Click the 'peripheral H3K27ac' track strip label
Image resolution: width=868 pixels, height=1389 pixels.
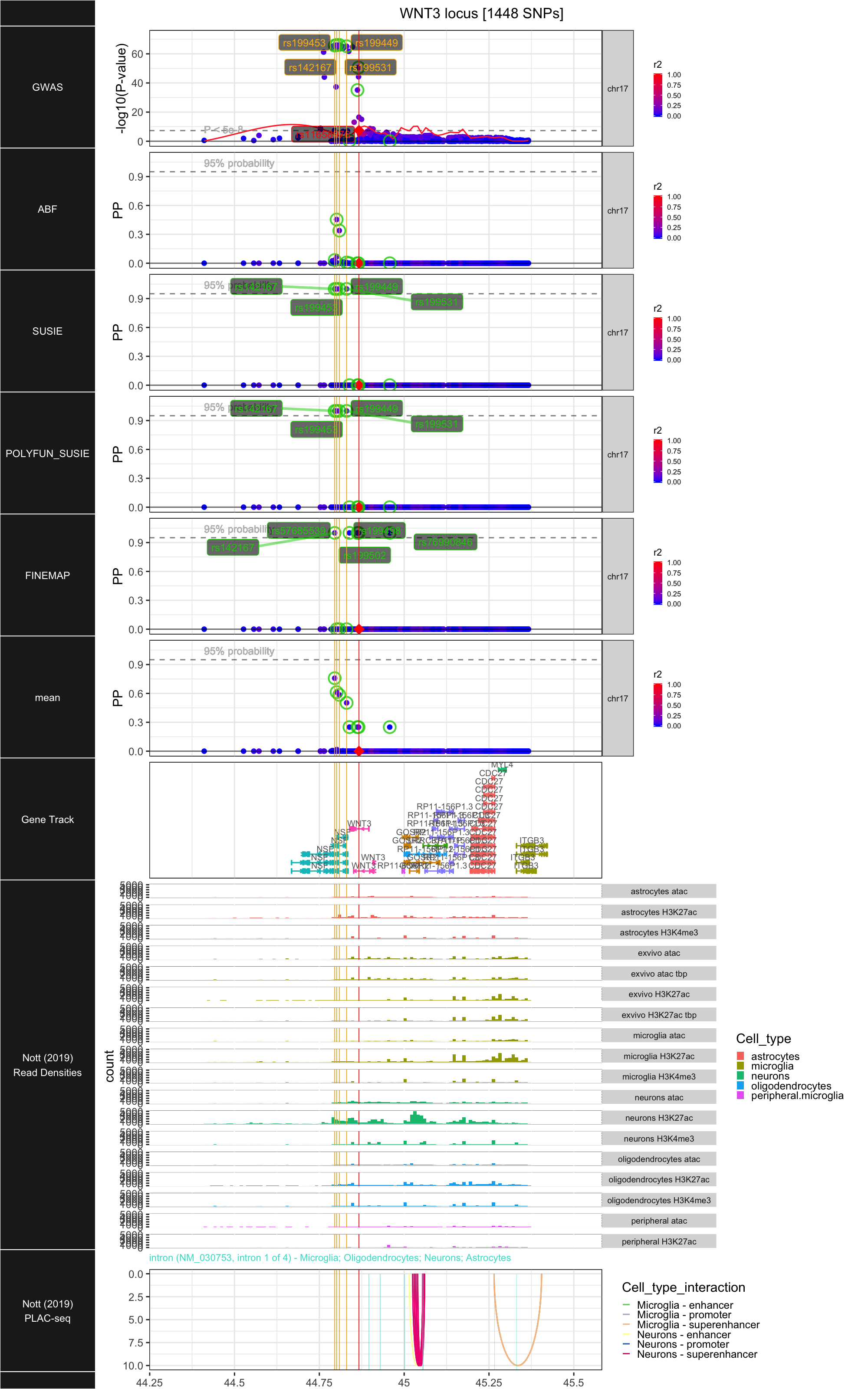(x=659, y=1241)
